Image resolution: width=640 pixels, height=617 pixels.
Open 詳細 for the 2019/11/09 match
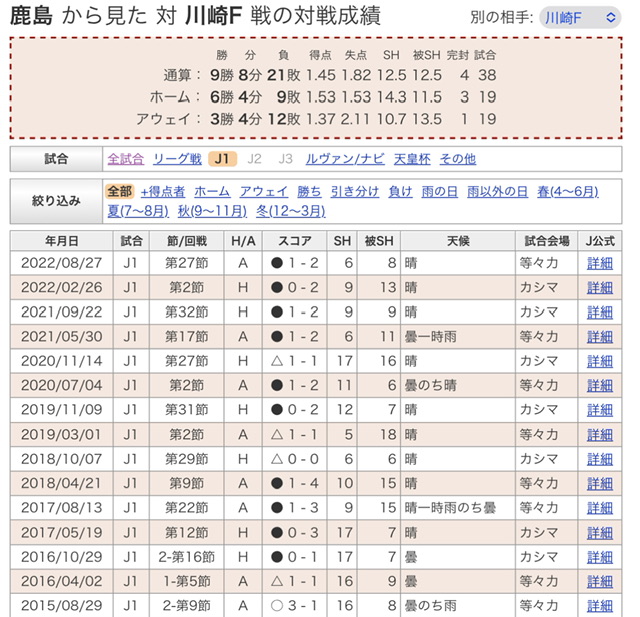coord(600,410)
